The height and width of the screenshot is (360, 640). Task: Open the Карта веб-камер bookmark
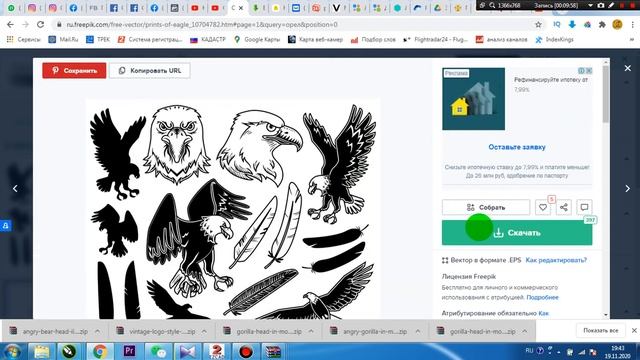[315, 40]
